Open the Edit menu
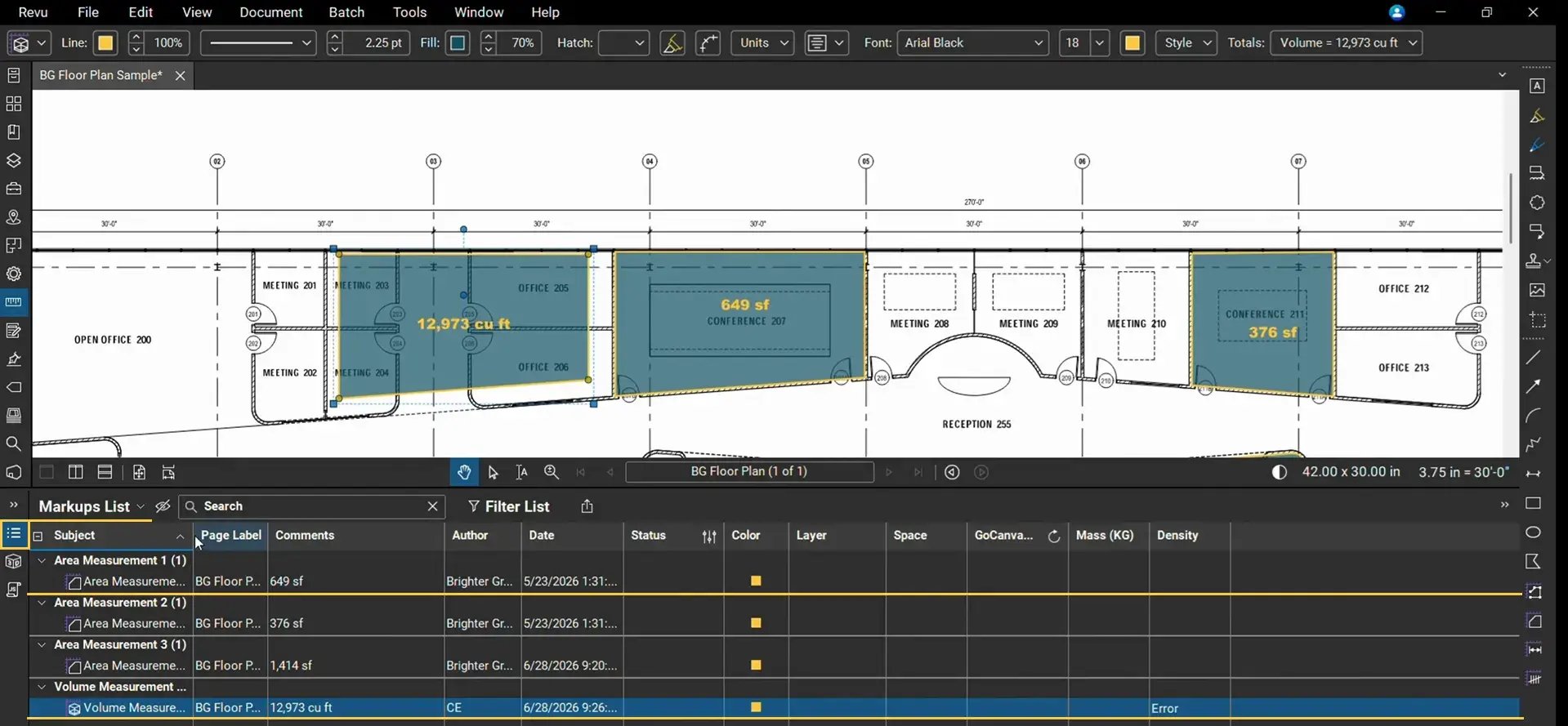The height and width of the screenshot is (726, 1568). coord(141,12)
